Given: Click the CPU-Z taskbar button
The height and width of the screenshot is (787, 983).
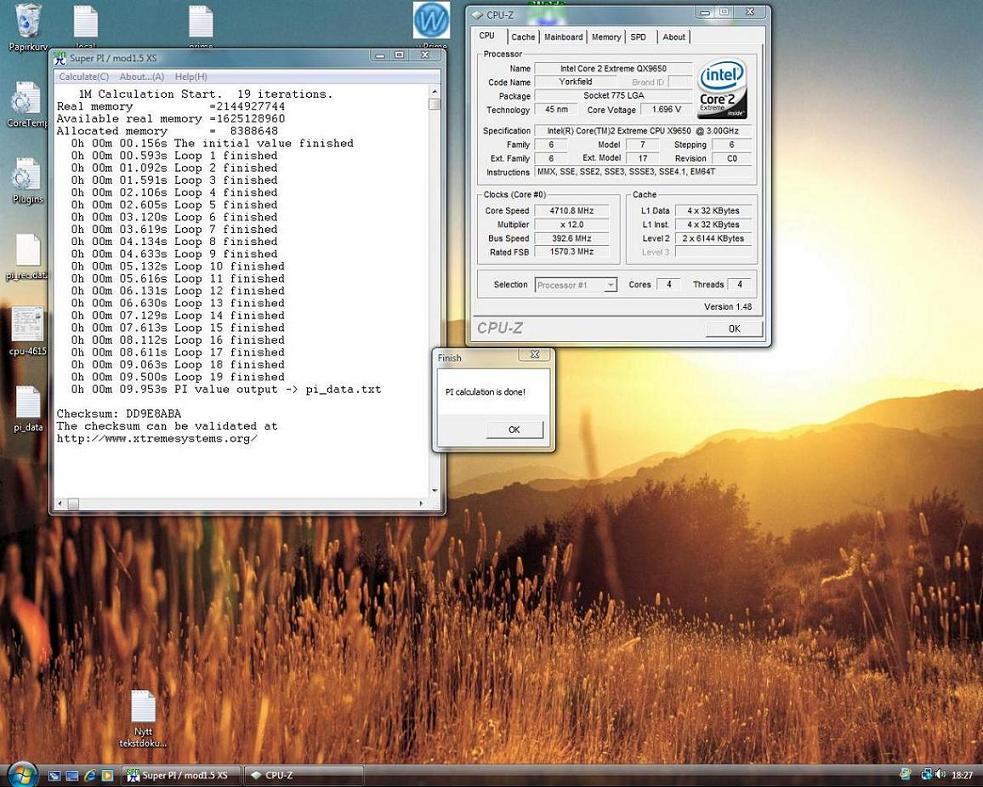Looking at the screenshot, I should (304, 776).
